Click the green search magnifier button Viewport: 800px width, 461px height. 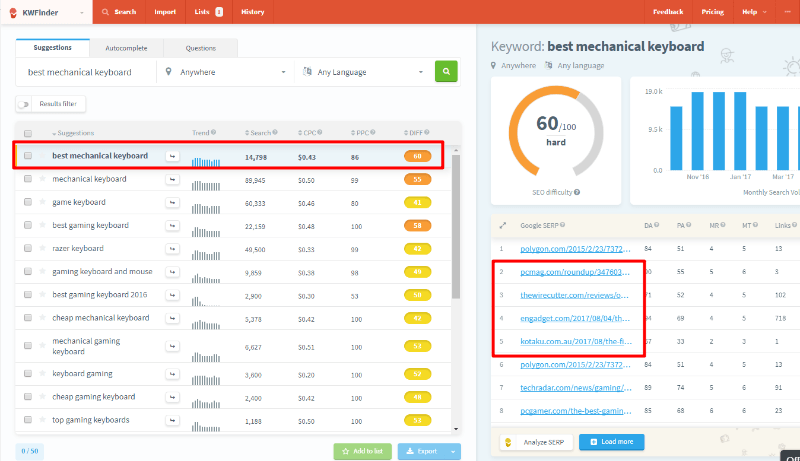coord(446,71)
